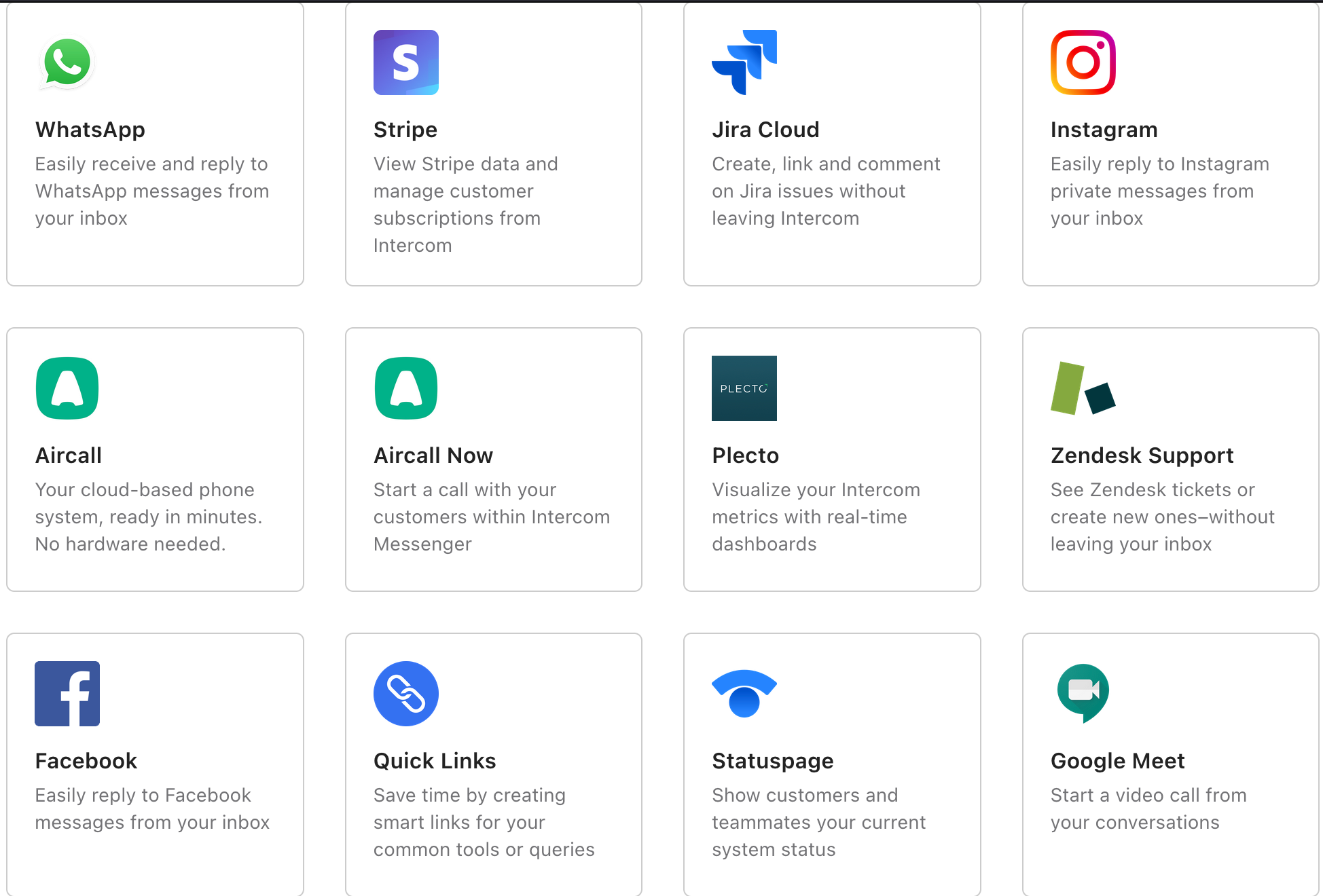Screen dimensions: 1323x896
Task: Click the Aircall Now logo icon
Action: click(406, 388)
